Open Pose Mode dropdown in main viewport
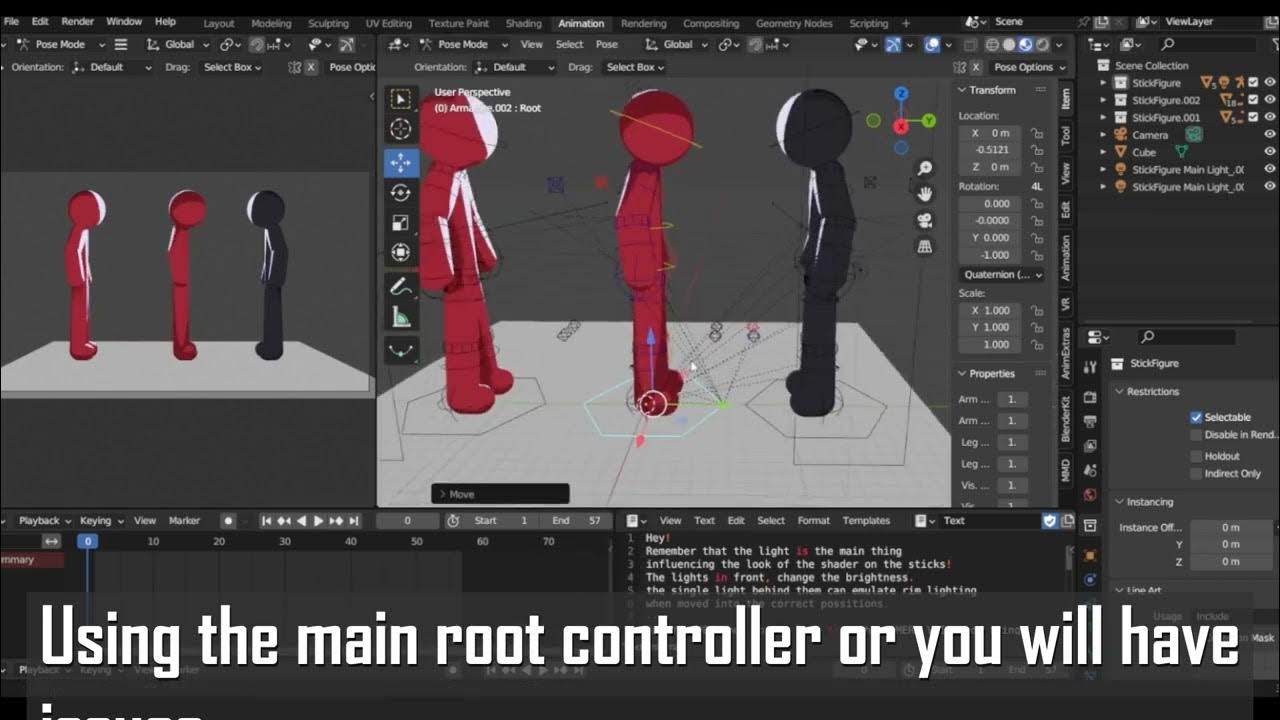 pos(464,44)
